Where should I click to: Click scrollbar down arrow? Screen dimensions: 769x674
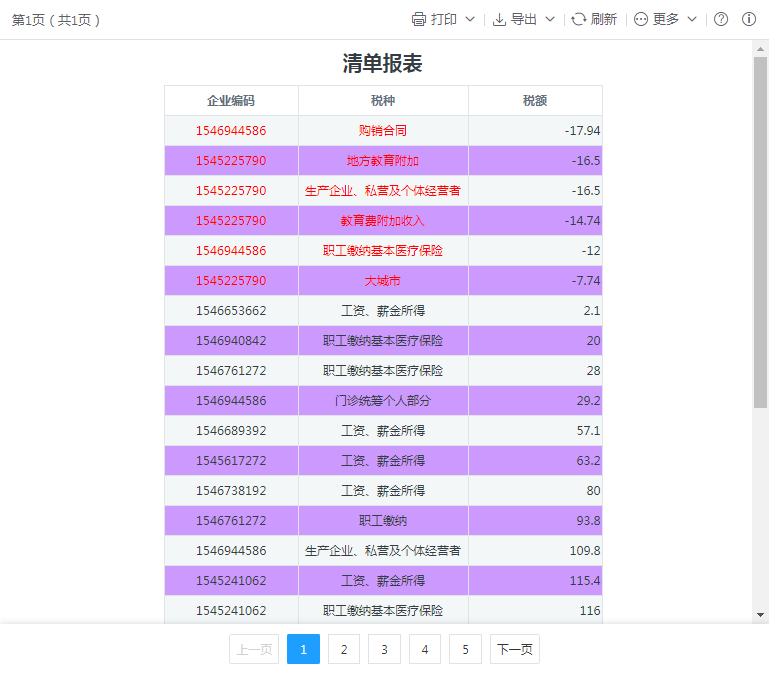click(761, 614)
